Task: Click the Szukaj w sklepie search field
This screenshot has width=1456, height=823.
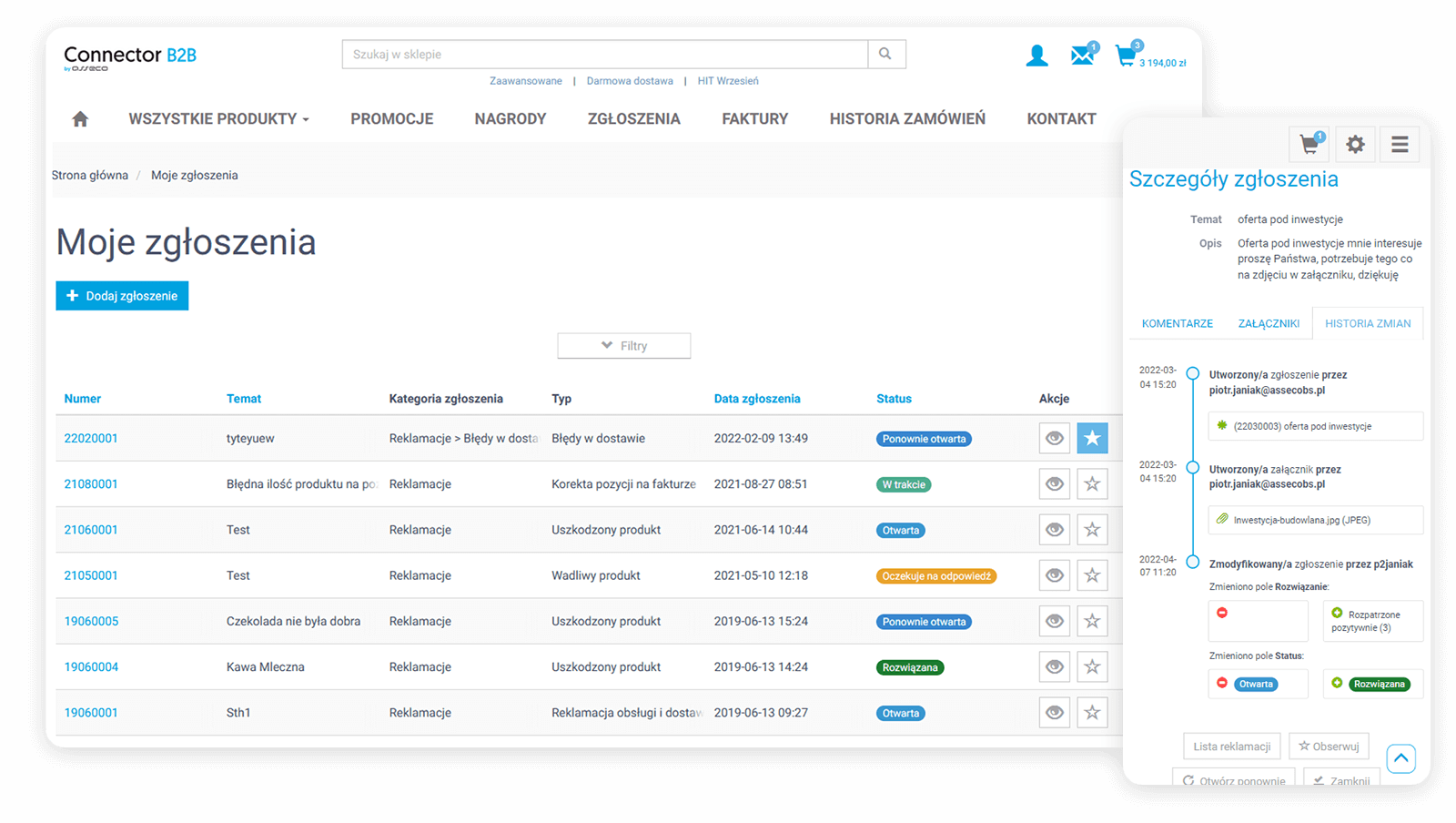Action: click(x=604, y=54)
